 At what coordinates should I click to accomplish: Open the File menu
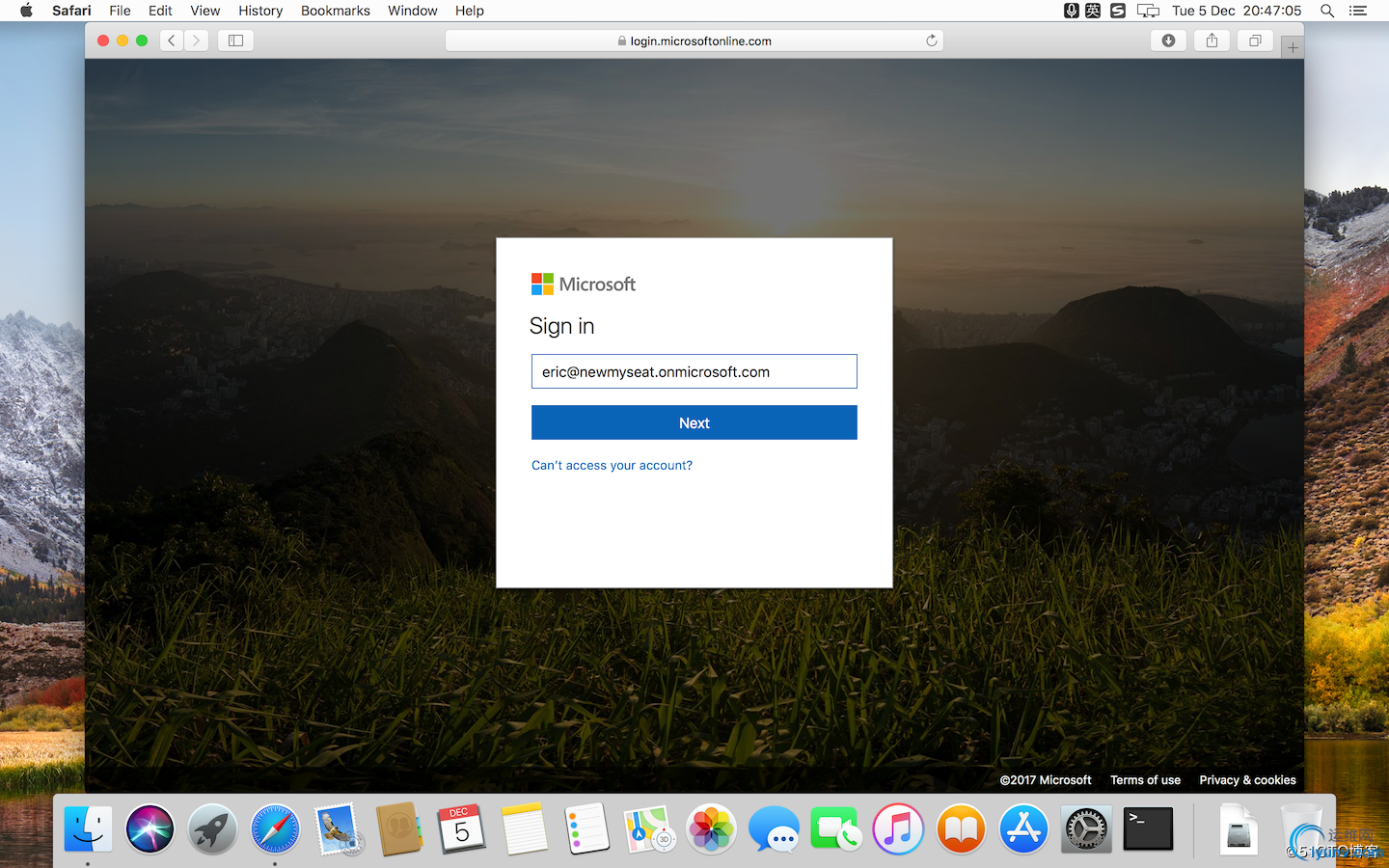[x=120, y=11]
